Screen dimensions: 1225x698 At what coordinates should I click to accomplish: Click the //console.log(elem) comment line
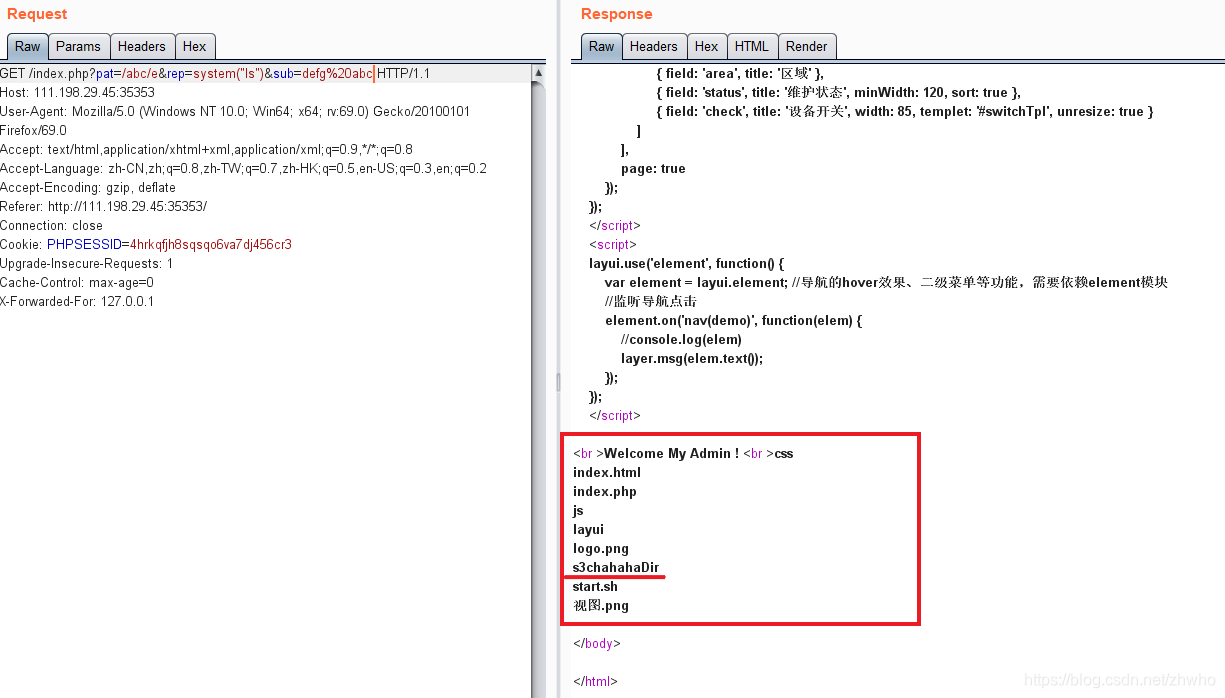pyautogui.click(x=681, y=339)
